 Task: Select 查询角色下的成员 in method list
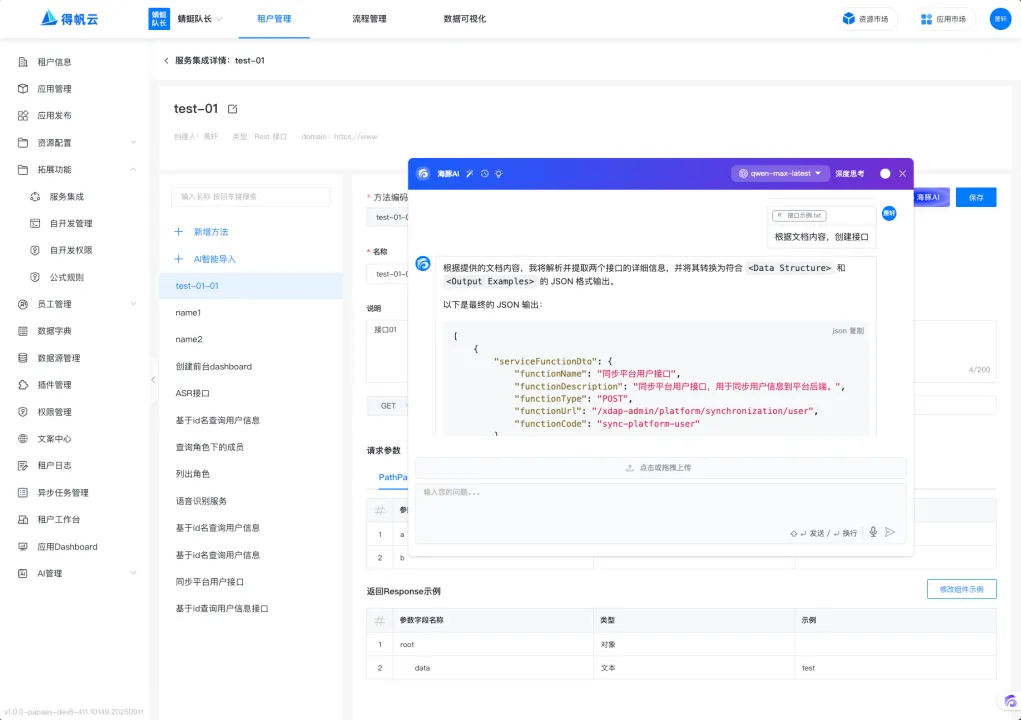coord(251,447)
